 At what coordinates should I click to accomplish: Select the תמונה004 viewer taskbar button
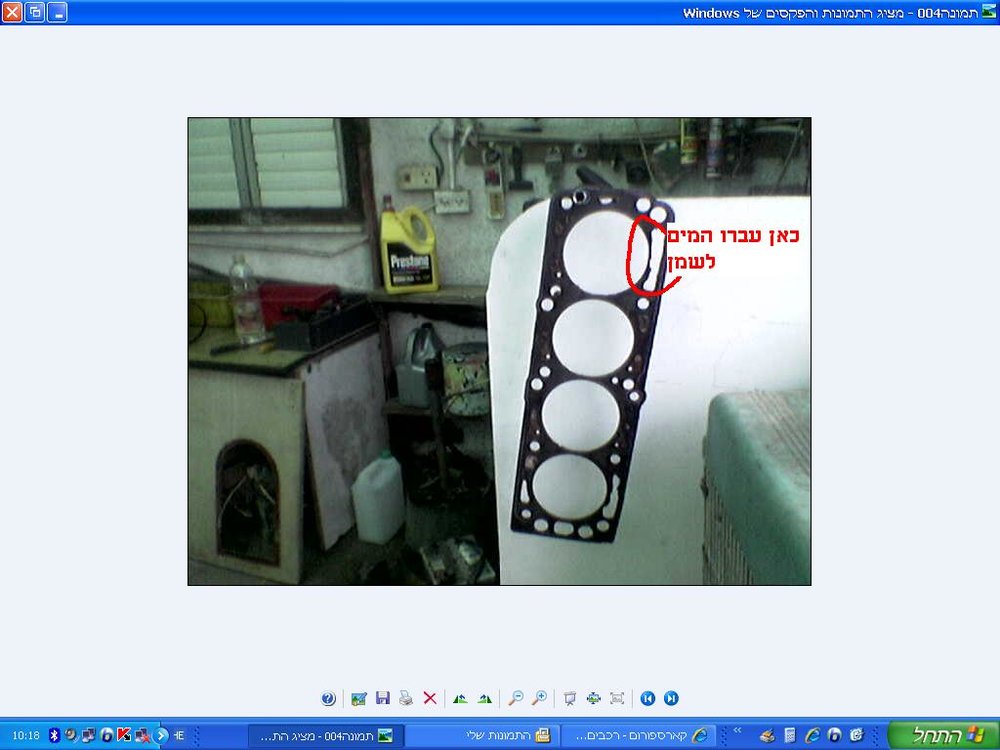[x=324, y=735]
